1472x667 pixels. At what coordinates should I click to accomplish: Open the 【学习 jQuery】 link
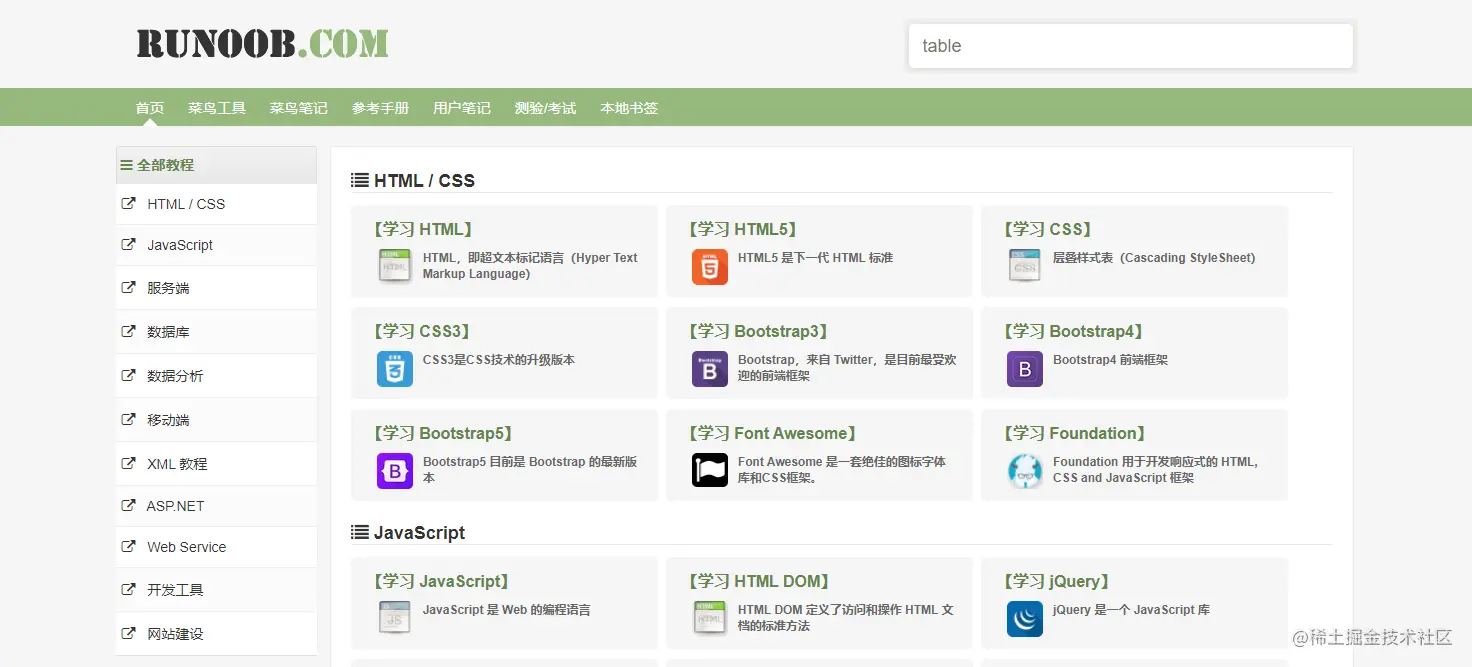tap(1056, 581)
